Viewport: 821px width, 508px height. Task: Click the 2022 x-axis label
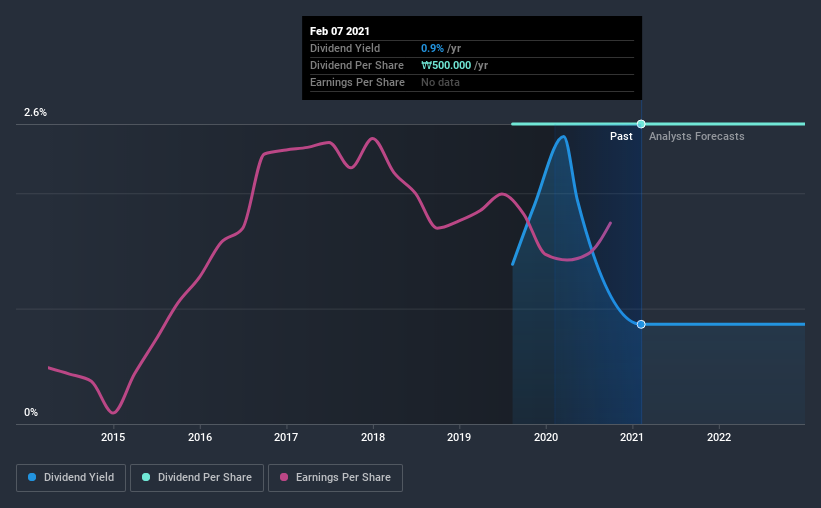719,437
